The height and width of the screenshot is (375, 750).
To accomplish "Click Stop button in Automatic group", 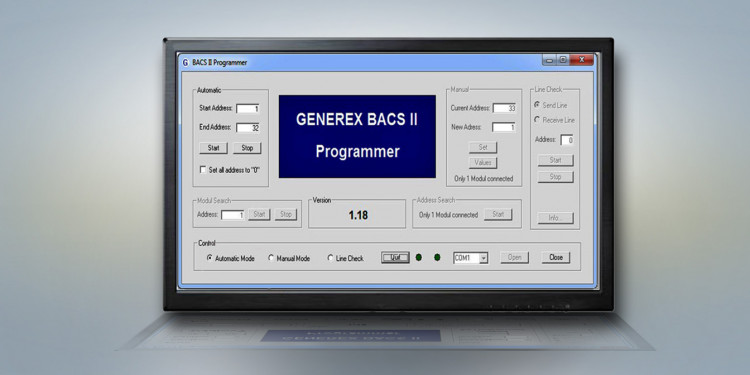I will 247,148.
